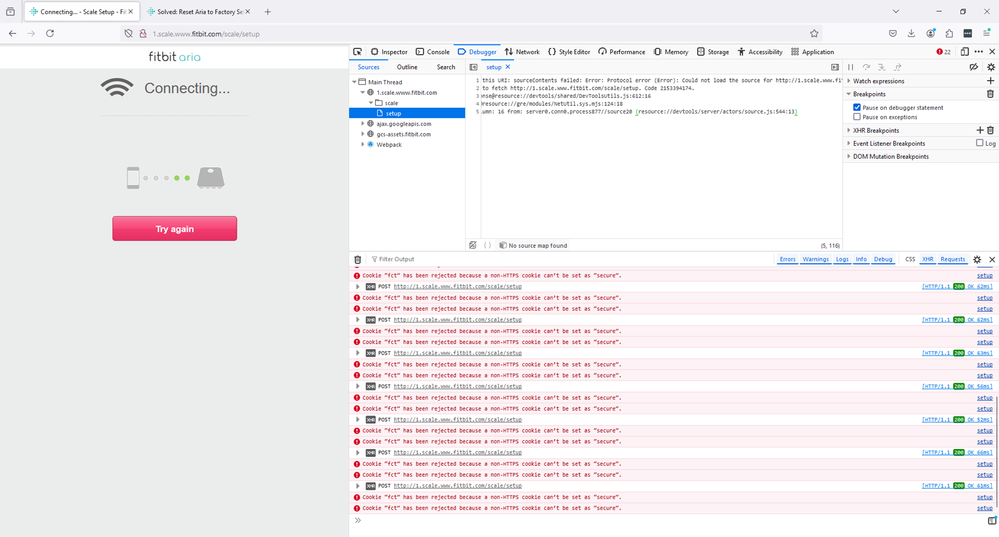
Task: Enable the CSS console filter
Action: (910, 259)
